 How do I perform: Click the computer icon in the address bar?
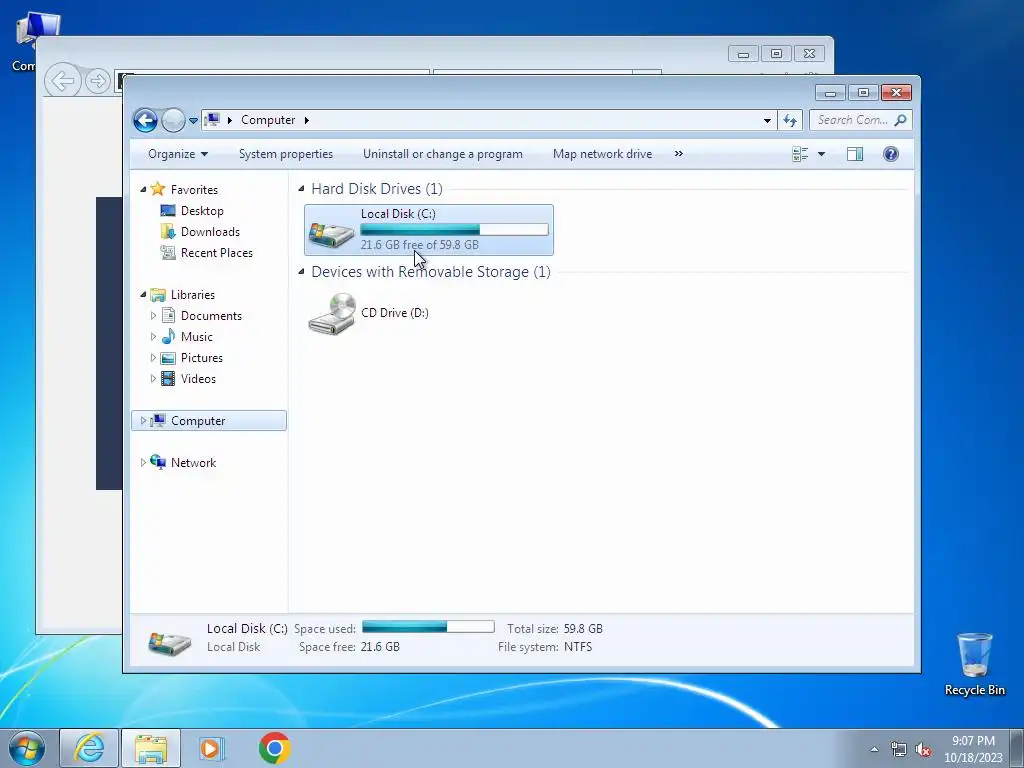[212, 120]
